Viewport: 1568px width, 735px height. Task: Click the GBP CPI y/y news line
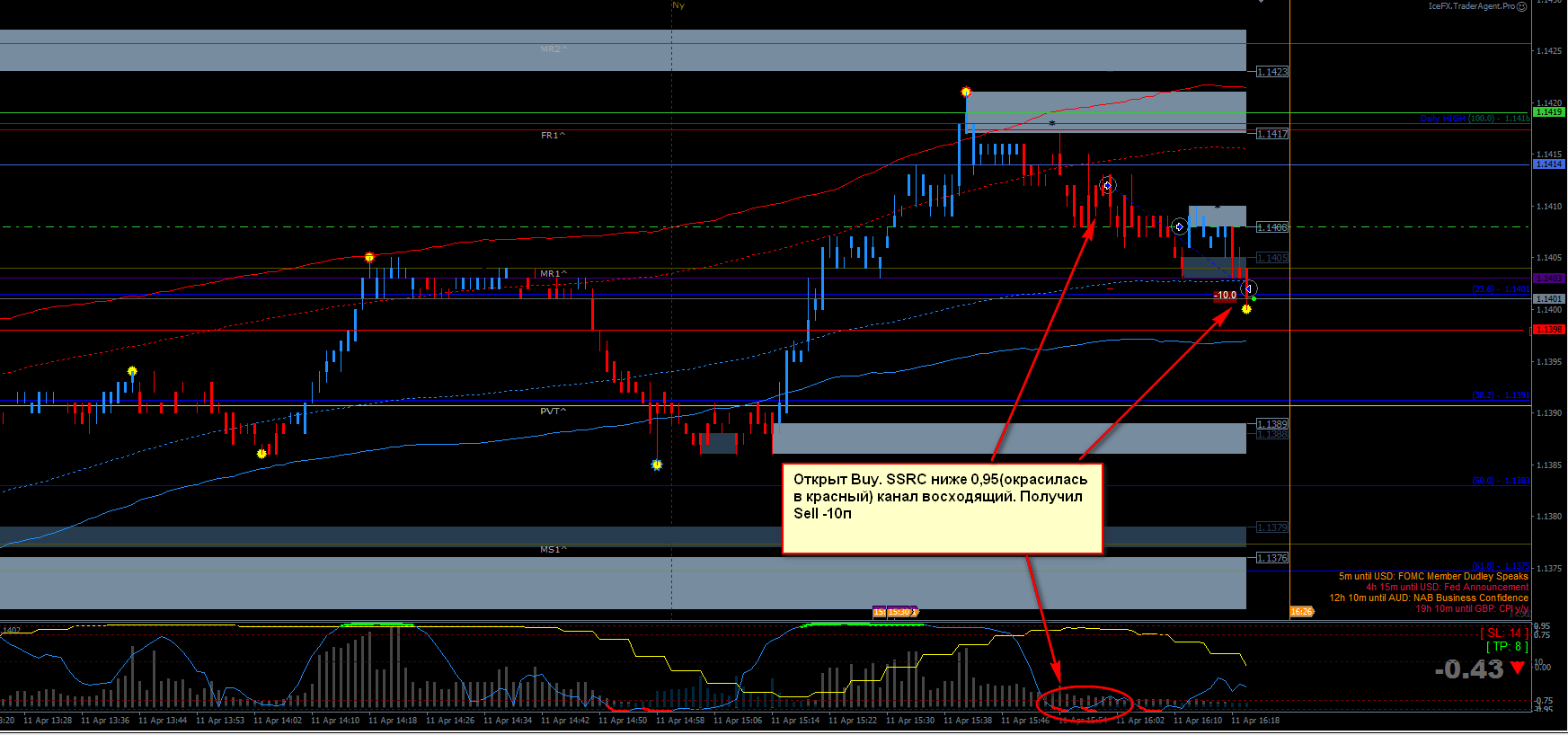click(x=1472, y=609)
